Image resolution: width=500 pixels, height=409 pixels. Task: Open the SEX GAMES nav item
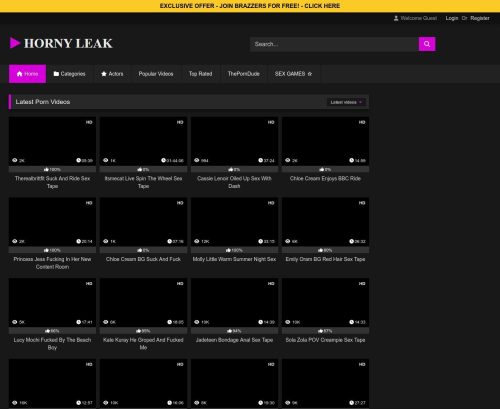(x=293, y=74)
